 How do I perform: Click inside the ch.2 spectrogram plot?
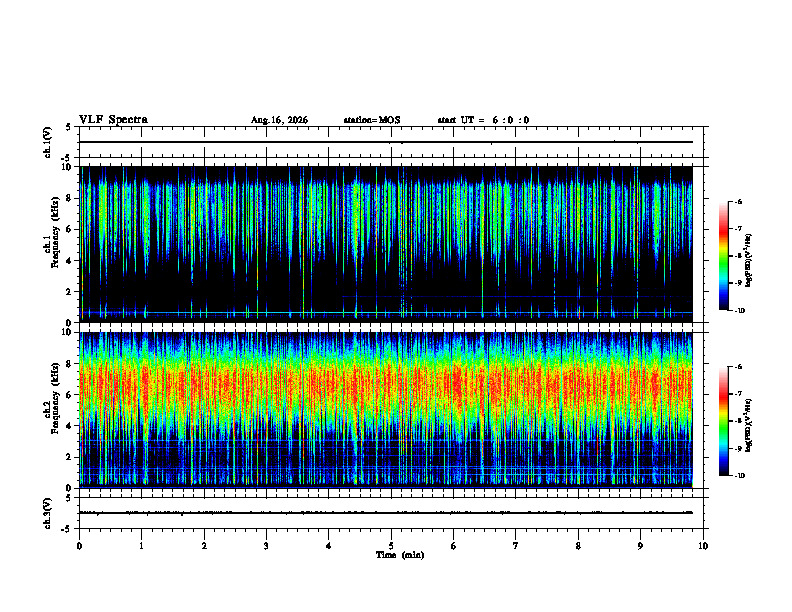coord(386,410)
